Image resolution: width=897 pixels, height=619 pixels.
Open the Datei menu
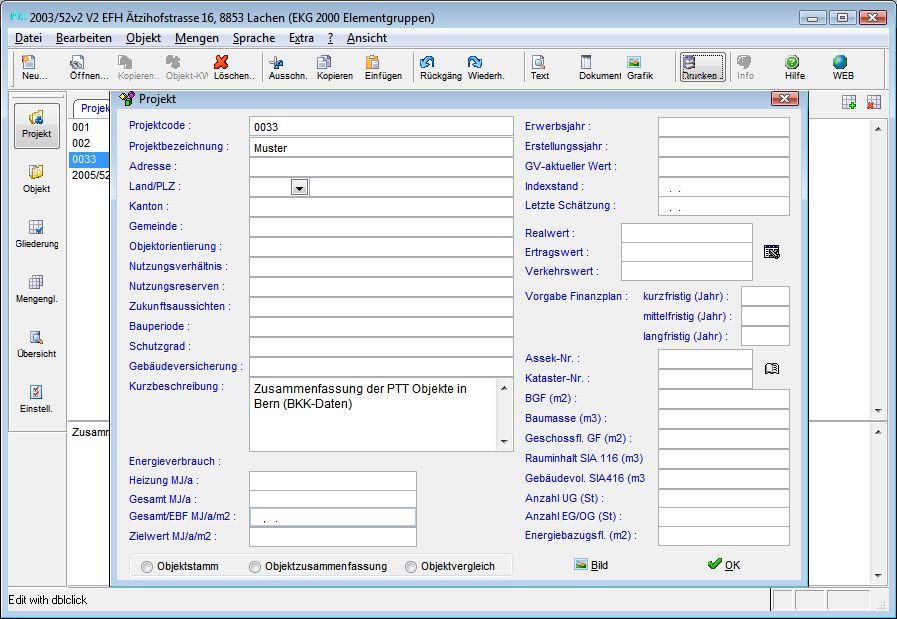(x=29, y=38)
